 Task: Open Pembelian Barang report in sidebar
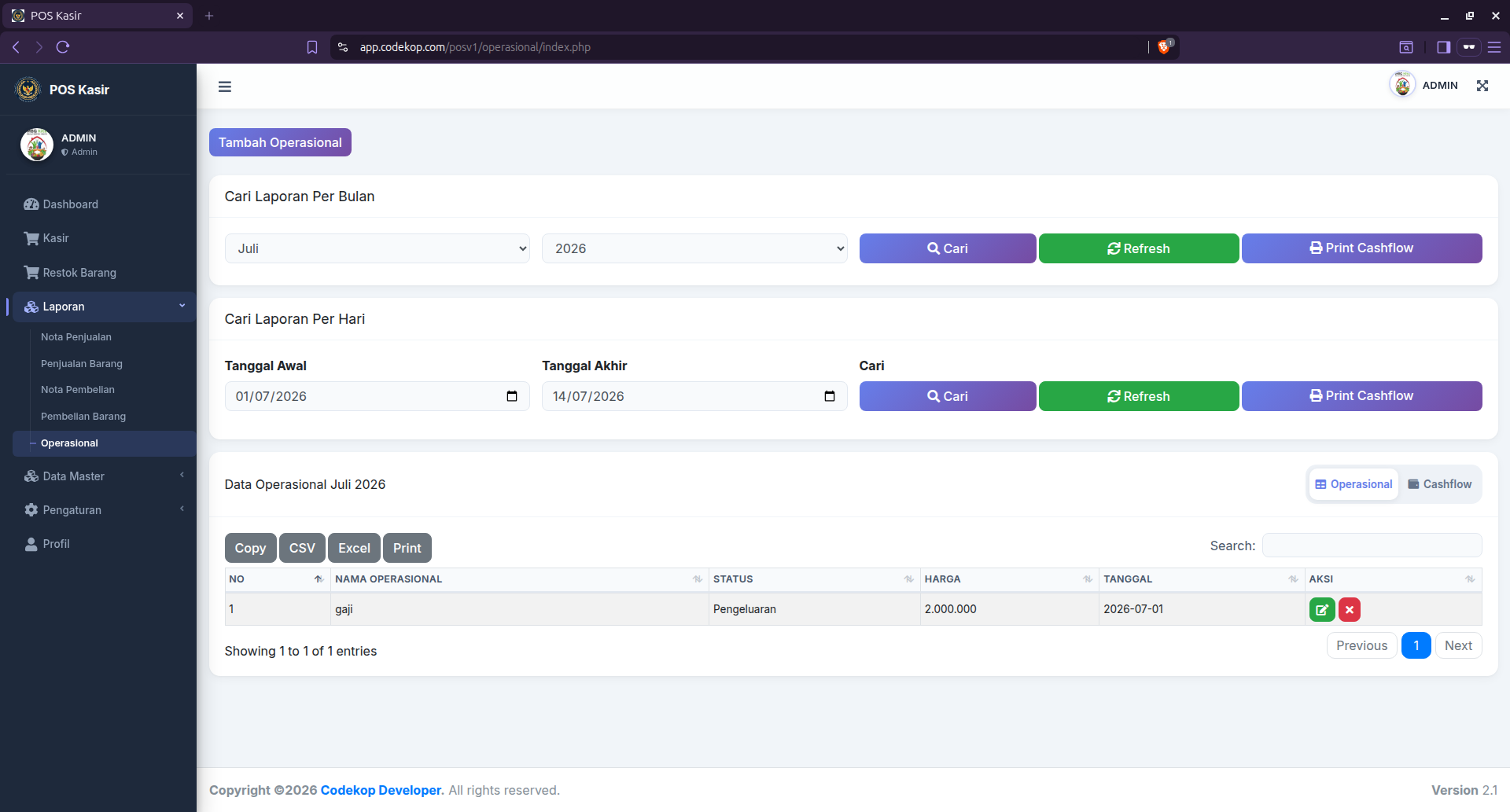[83, 417]
